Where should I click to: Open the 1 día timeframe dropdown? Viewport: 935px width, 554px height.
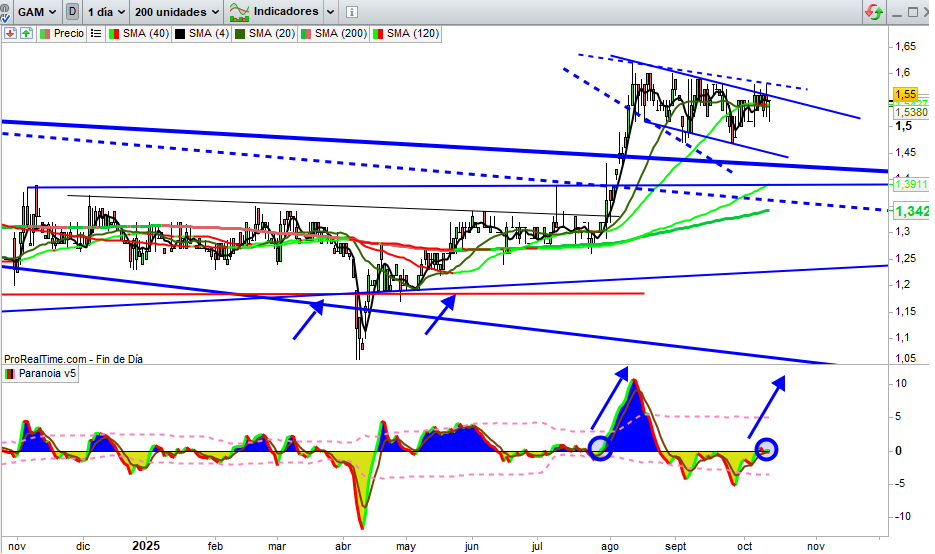click(106, 12)
